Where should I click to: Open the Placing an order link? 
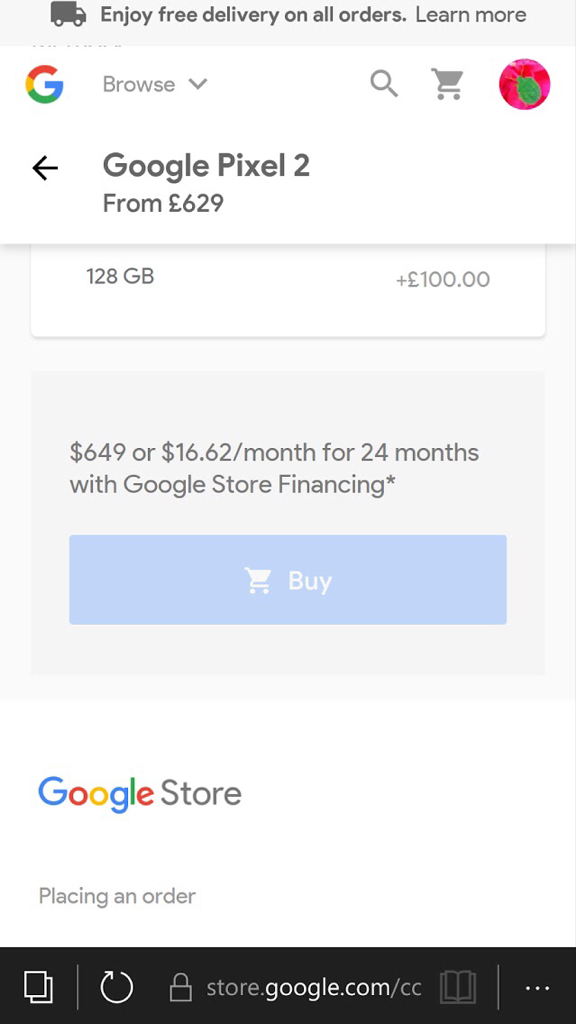tap(117, 896)
